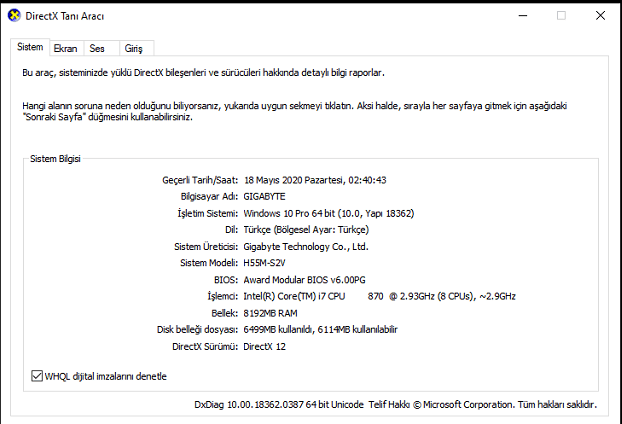622x424 pixels.
Task: Click the DxDiag 10.00.18362.0387 version text
Action: coord(249,405)
